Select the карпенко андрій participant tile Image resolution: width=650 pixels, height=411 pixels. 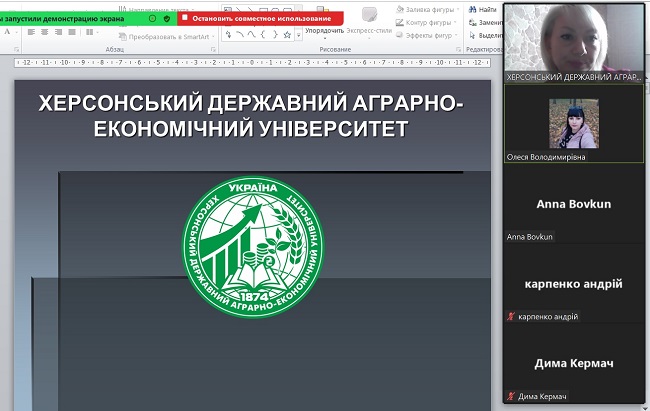[574, 284]
